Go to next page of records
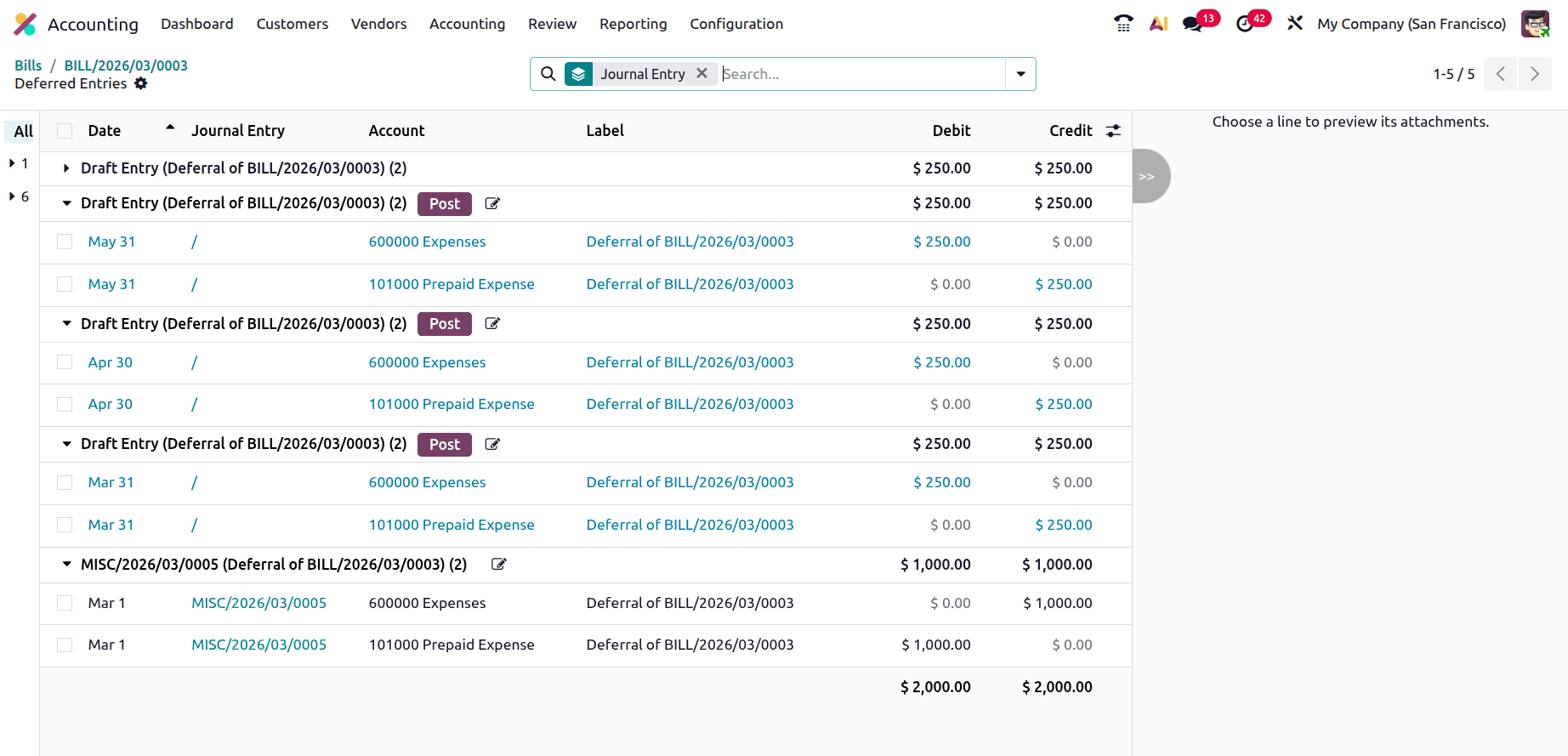 point(1535,74)
